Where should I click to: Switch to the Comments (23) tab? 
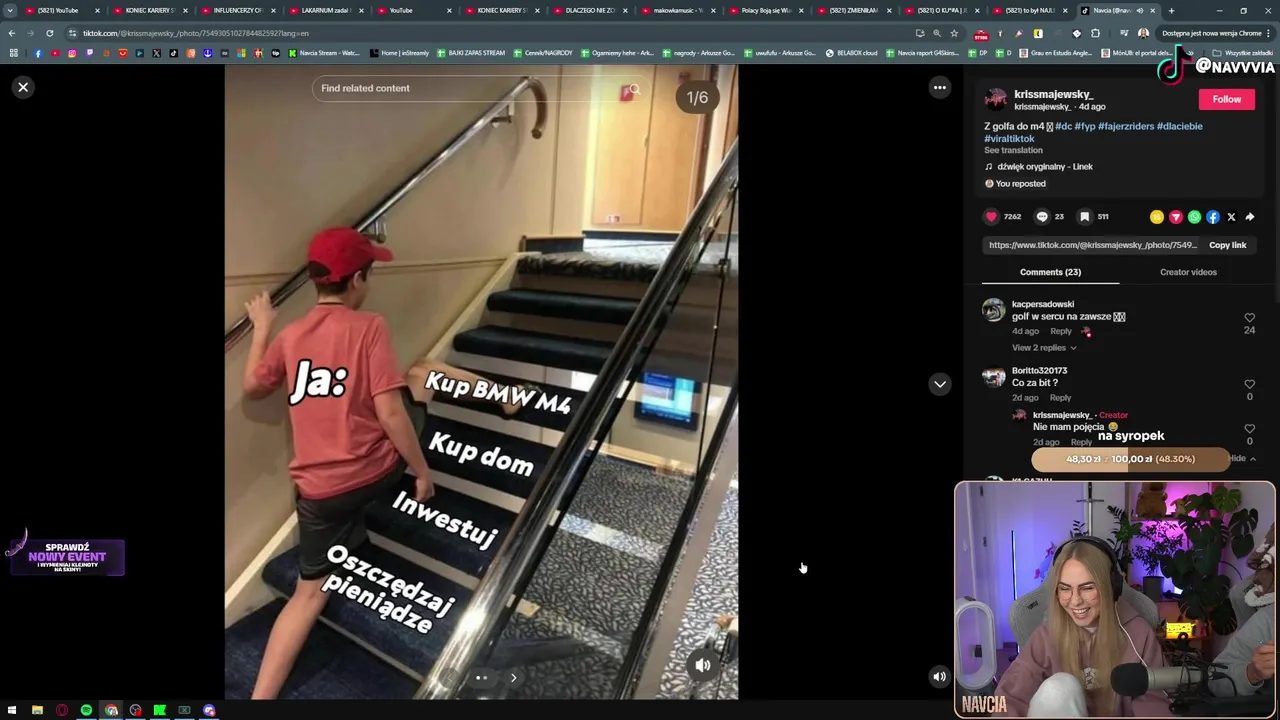click(1050, 272)
